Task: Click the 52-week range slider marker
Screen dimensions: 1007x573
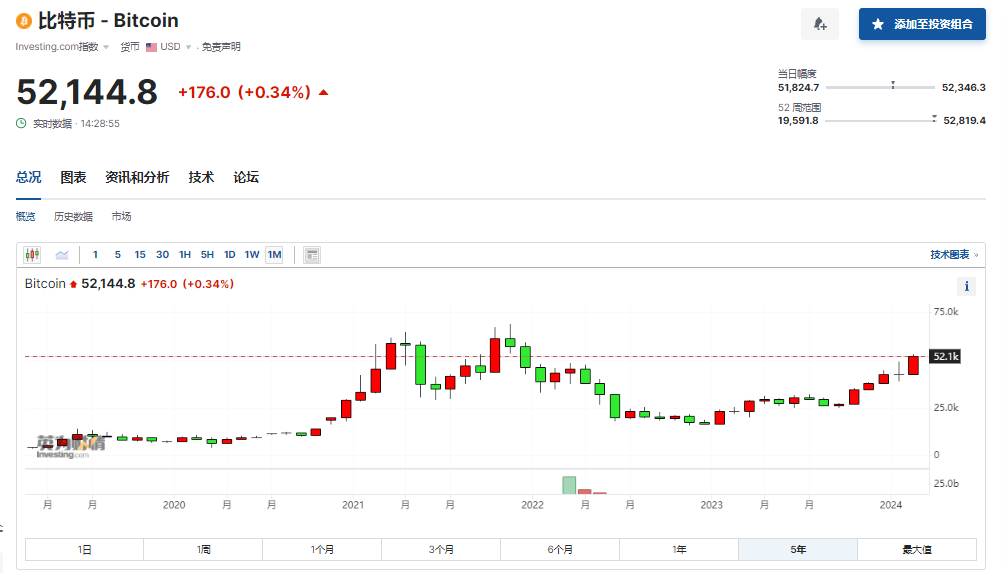Action: pyautogui.click(x=933, y=119)
